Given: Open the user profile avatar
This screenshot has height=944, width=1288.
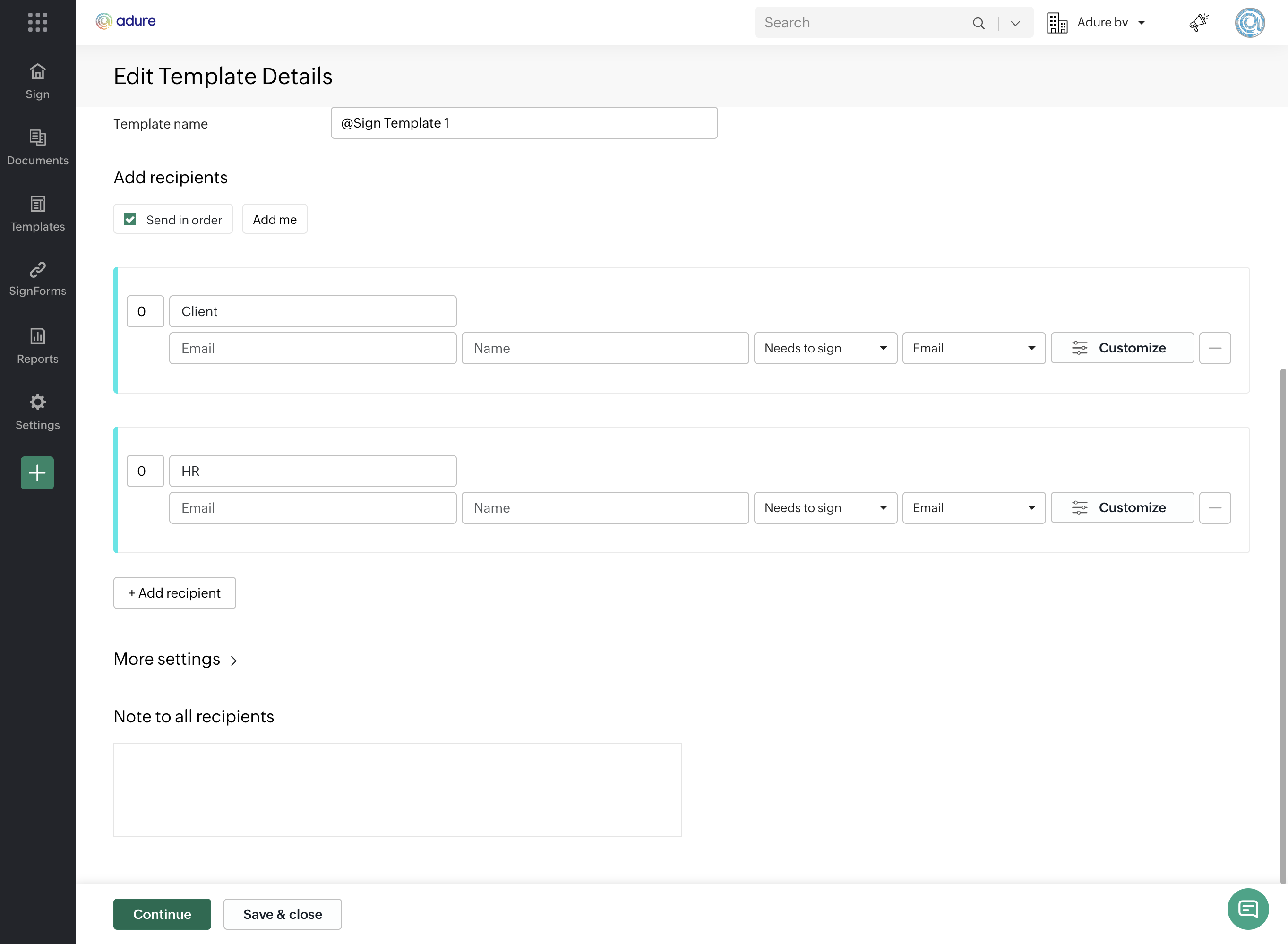Looking at the screenshot, I should click(x=1249, y=22).
